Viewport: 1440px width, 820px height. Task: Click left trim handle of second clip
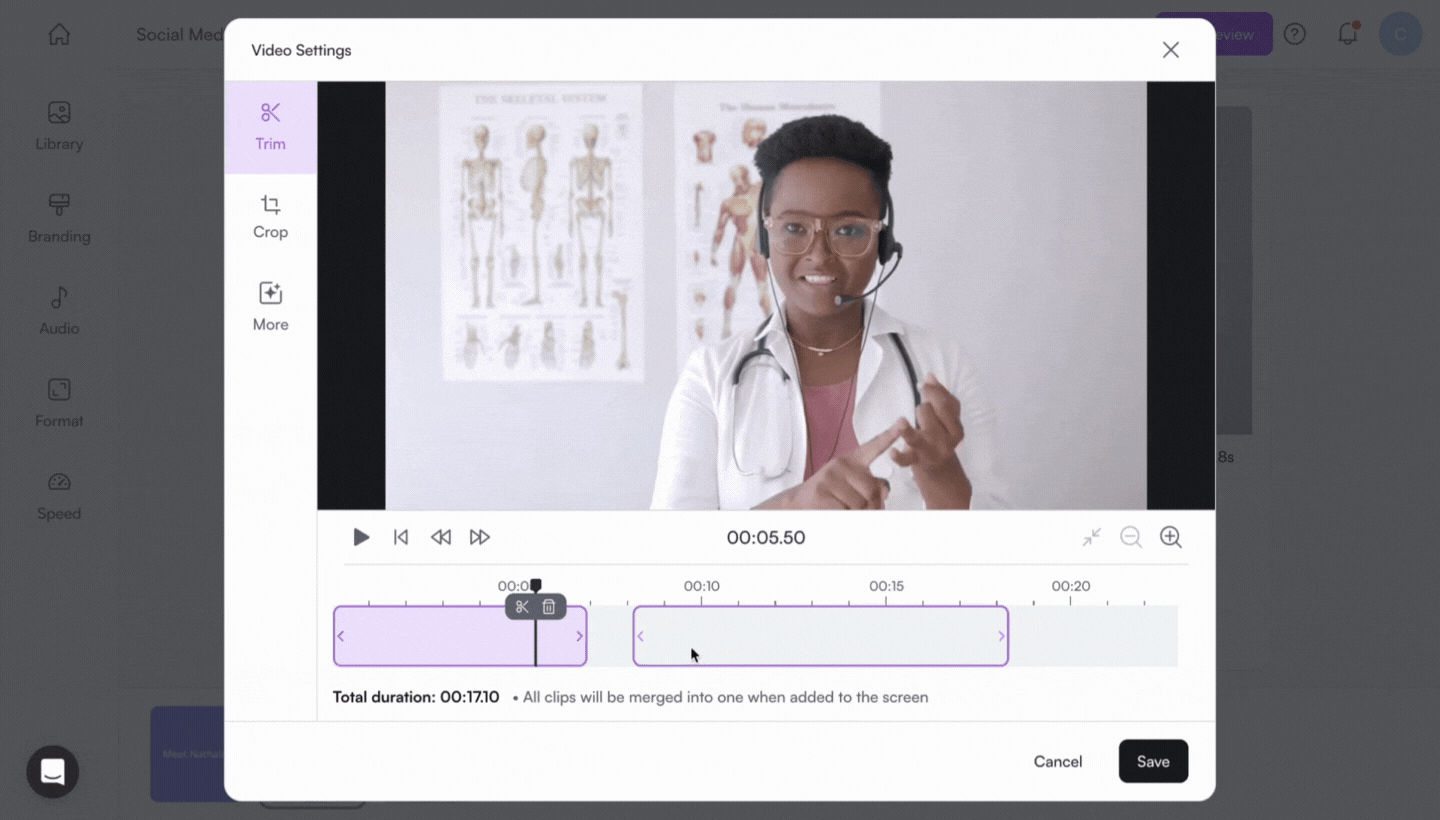pos(641,636)
